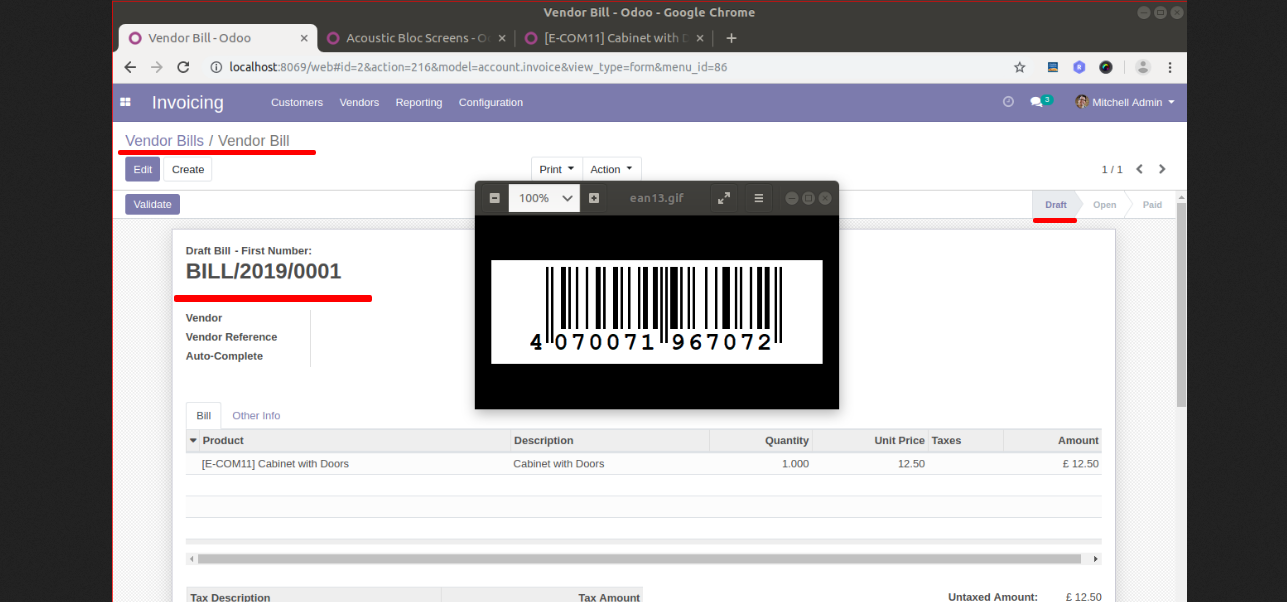Open Odoo conversations chat icon
Image resolution: width=1287 pixels, height=602 pixels.
tap(1040, 101)
